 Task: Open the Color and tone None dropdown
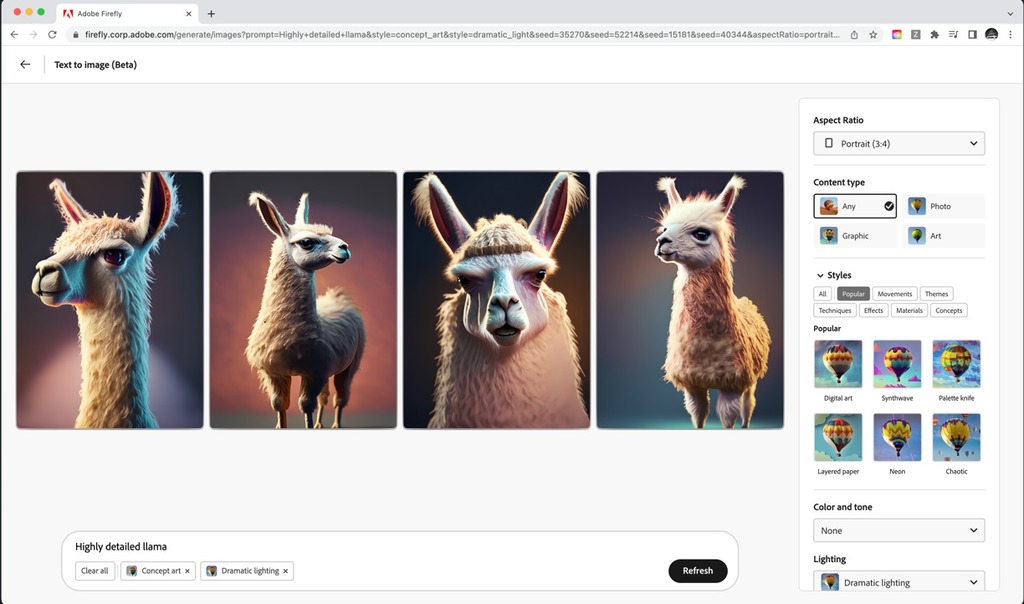[x=899, y=531]
